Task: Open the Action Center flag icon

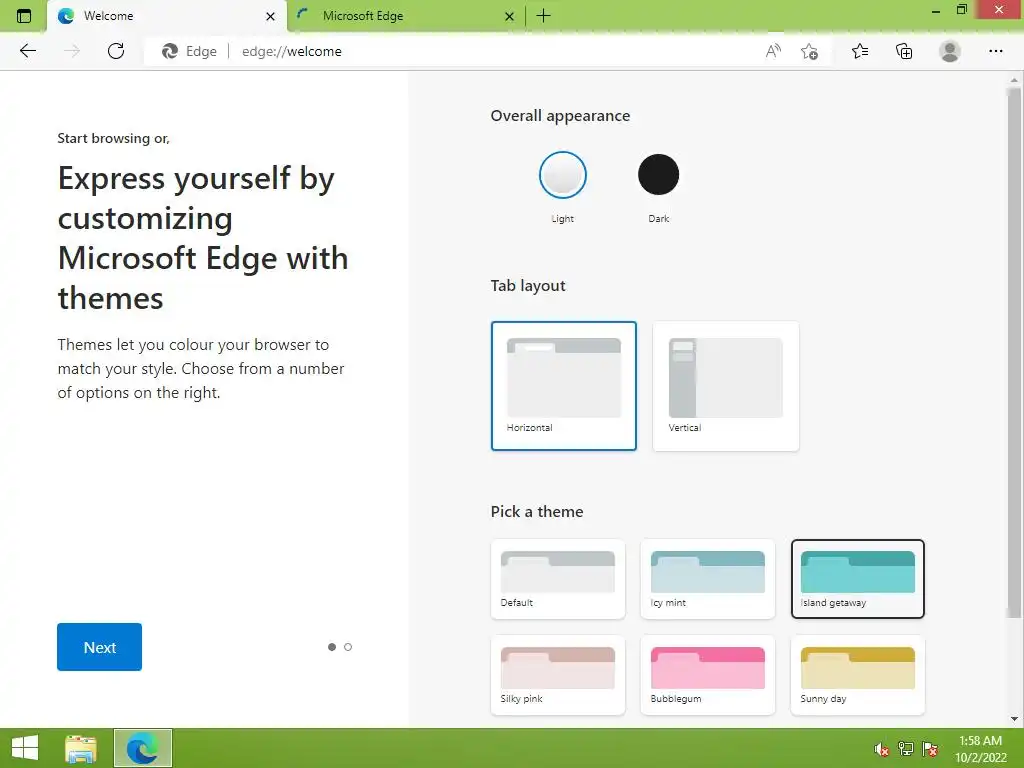Action: (930, 748)
